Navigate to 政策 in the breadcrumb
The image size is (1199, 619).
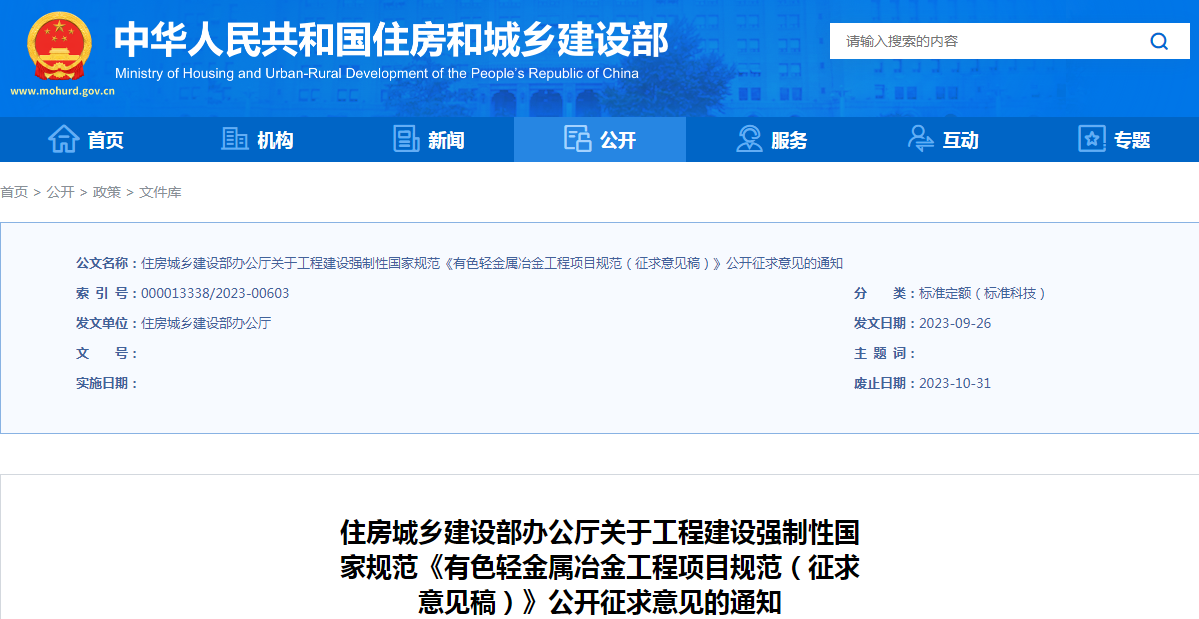(107, 192)
